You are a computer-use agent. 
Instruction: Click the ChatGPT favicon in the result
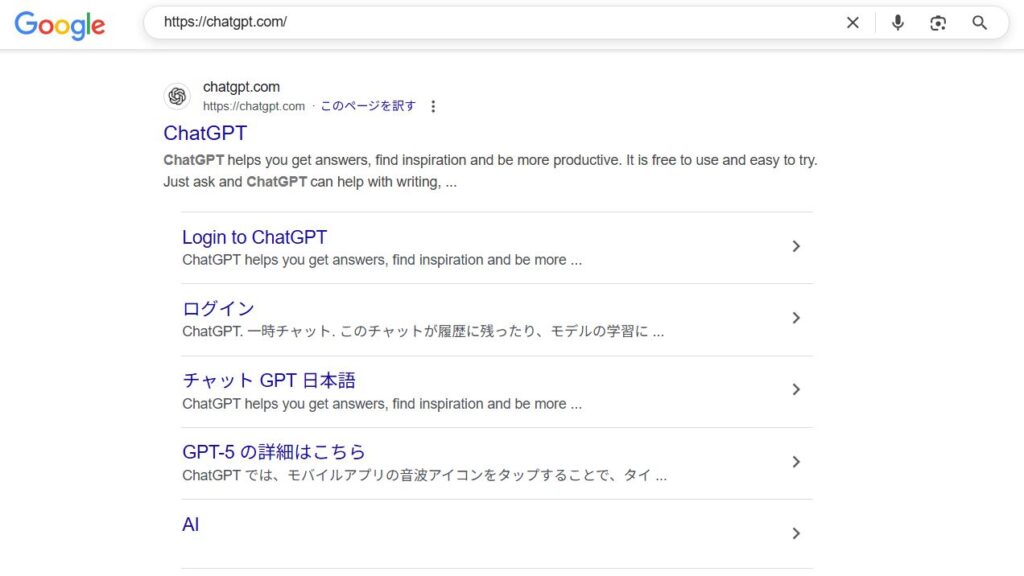pos(177,96)
